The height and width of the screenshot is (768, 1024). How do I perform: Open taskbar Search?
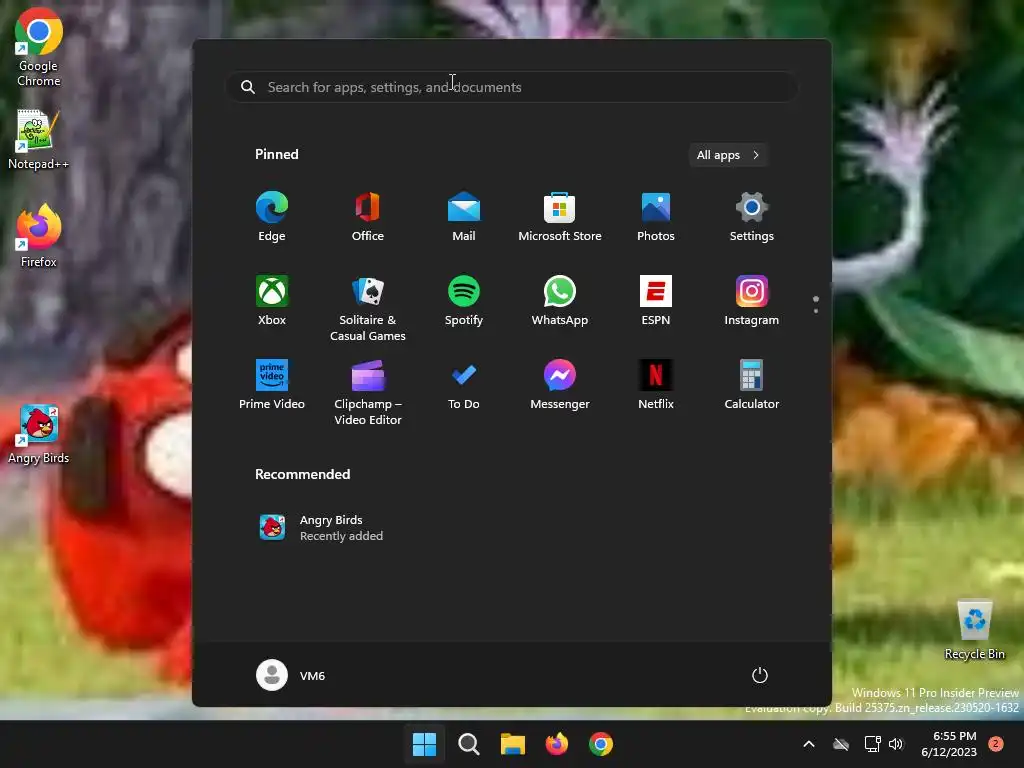[x=469, y=744]
